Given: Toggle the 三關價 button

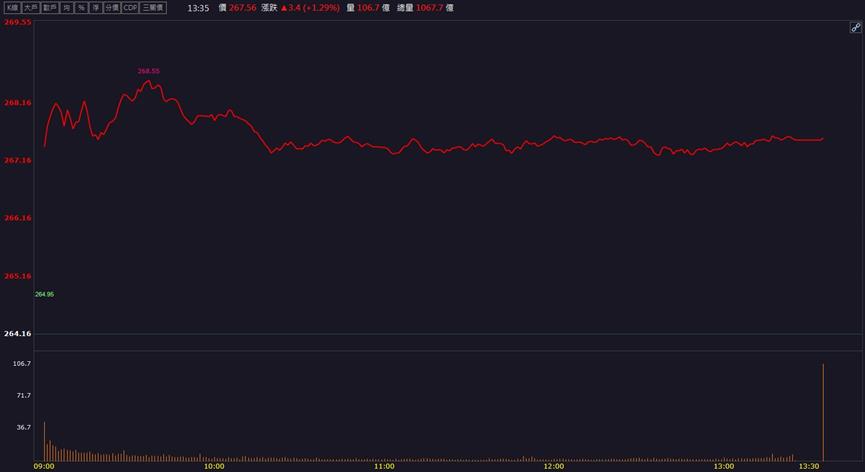Looking at the screenshot, I should (153, 8).
